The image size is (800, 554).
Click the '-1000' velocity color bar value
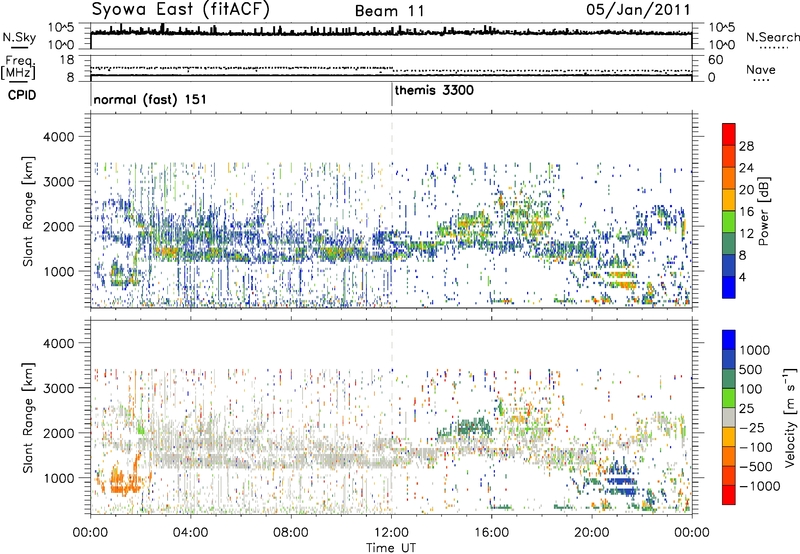point(759,486)
